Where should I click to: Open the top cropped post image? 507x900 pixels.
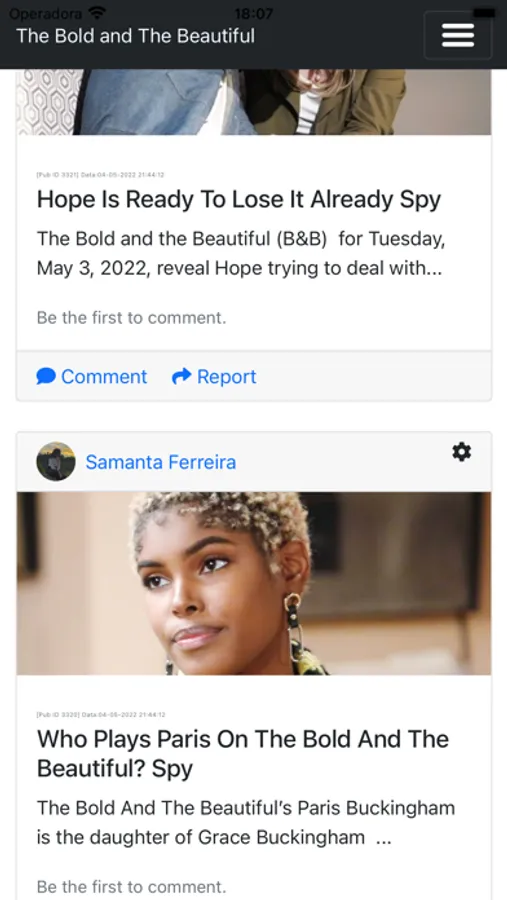[254, 102]
